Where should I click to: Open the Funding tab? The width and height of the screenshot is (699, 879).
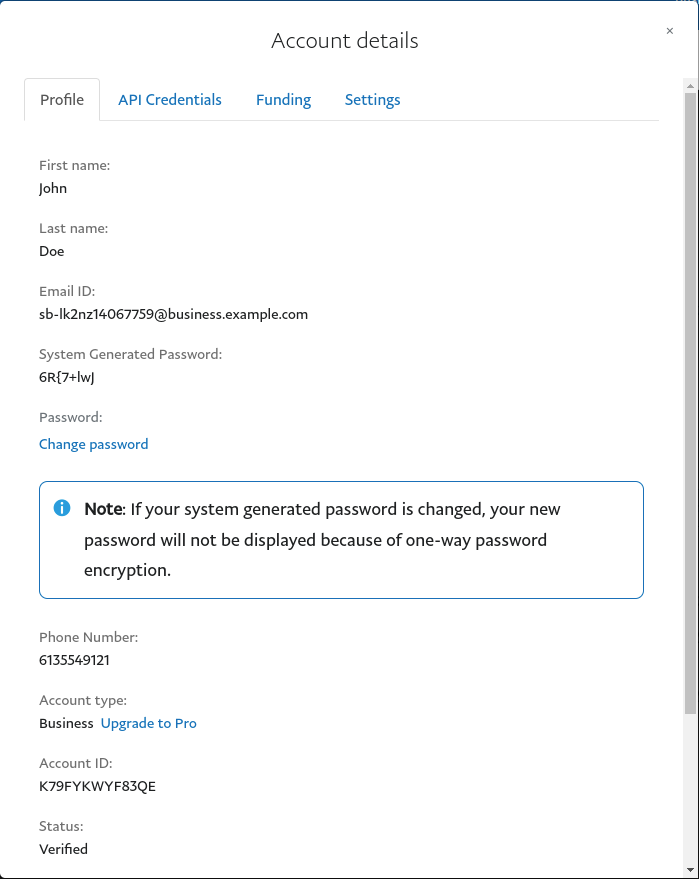[x=283, y=100]
